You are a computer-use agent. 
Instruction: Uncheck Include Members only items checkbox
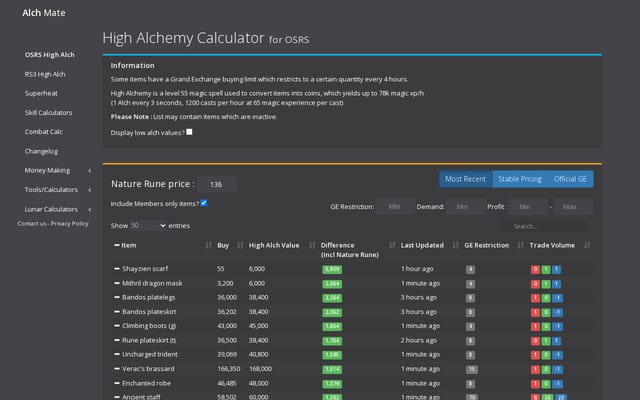coord(204,203)
